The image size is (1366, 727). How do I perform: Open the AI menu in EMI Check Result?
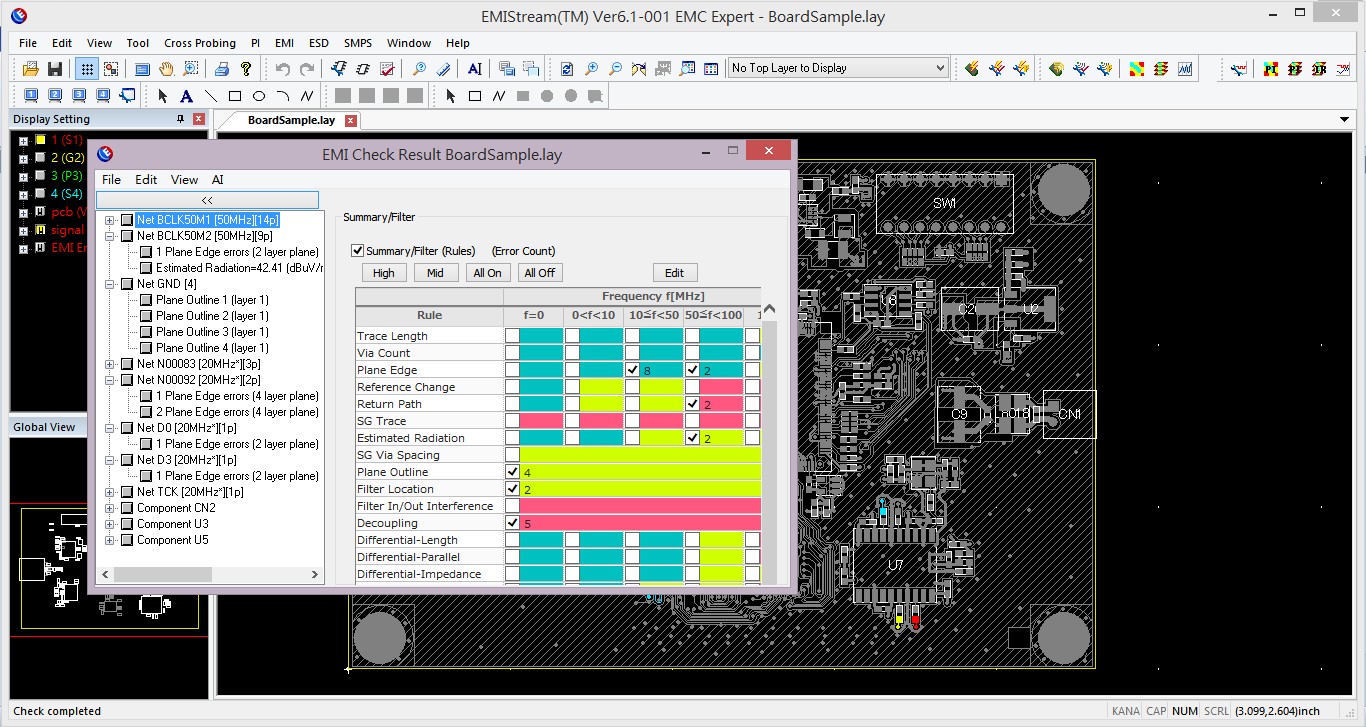pyautogui.click(x=217, y=180)
